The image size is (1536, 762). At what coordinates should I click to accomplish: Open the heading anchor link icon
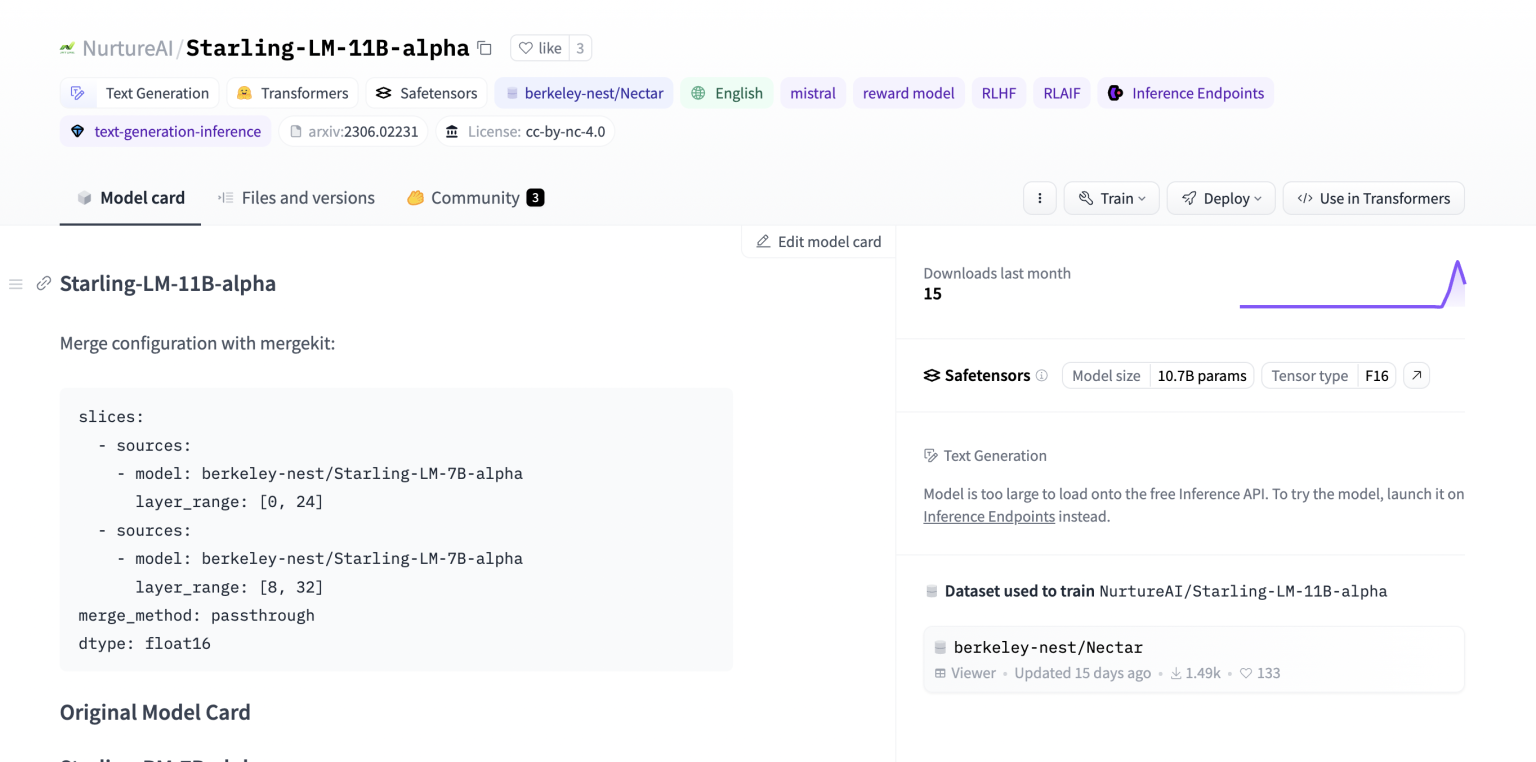[43, 283]
